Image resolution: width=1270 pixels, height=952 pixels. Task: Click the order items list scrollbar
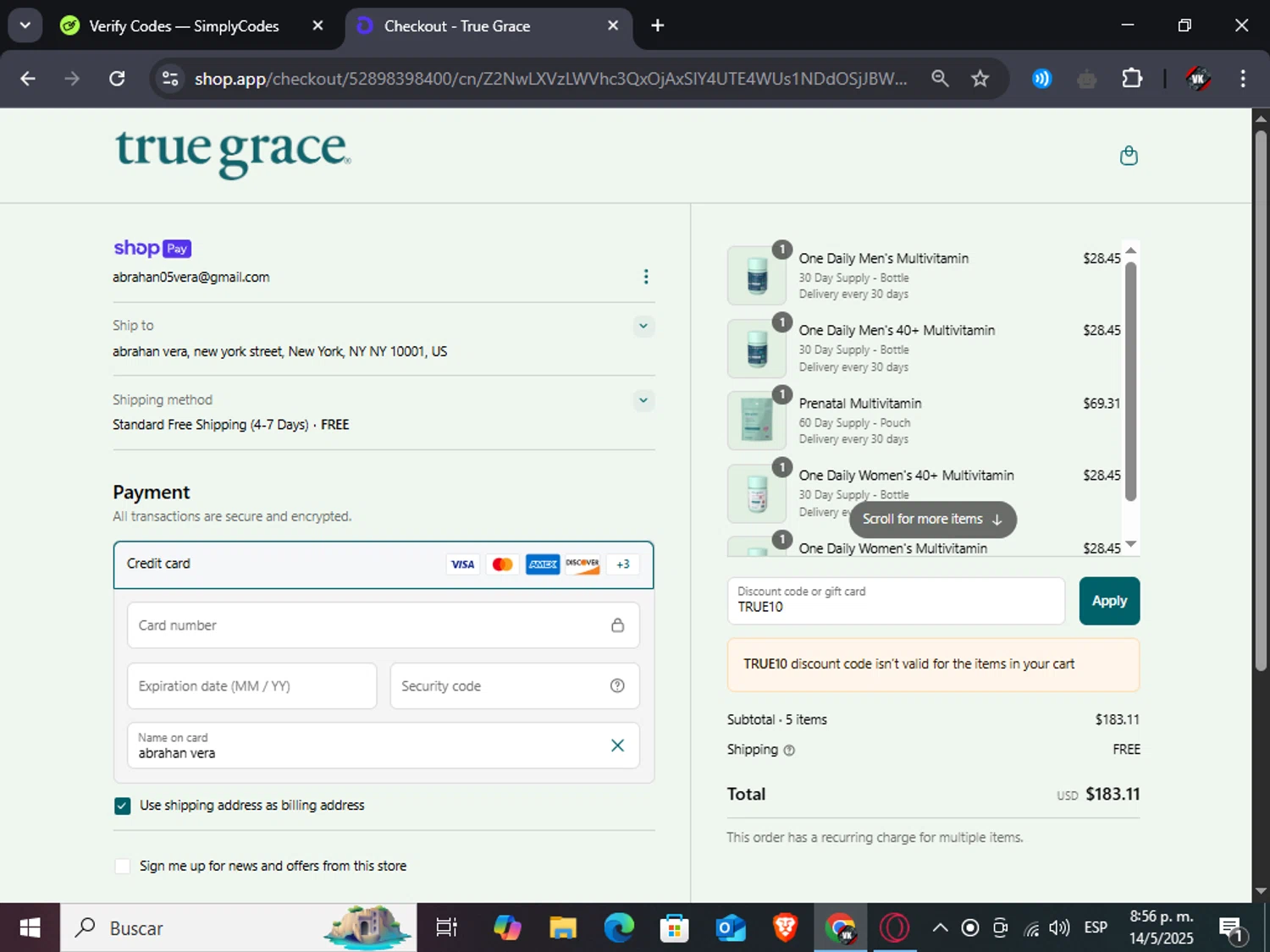1130,381
